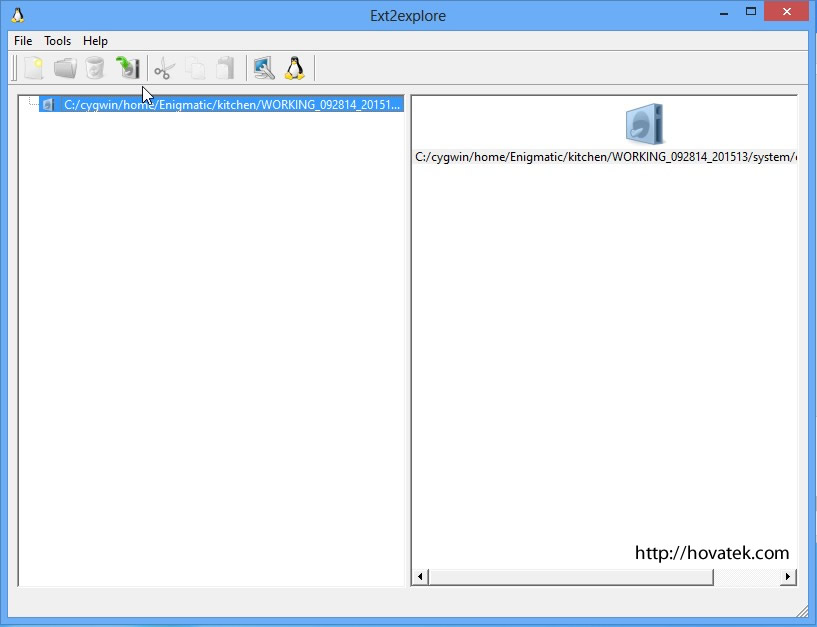Image resolution: width=817 pixels, height=627 pixels.
Task: Click the penguin icon in the title bar
Action: point(17,15)
